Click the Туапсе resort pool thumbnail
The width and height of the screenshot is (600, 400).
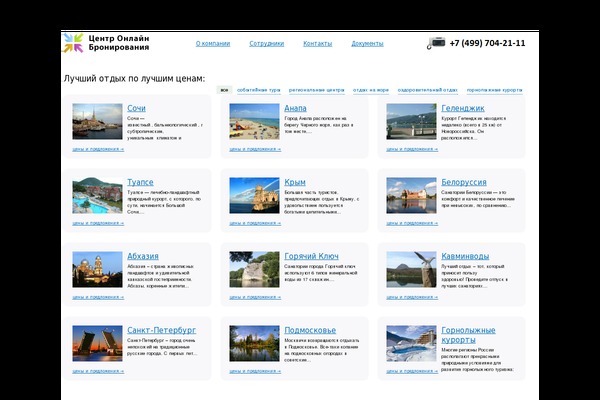point(97,195)
